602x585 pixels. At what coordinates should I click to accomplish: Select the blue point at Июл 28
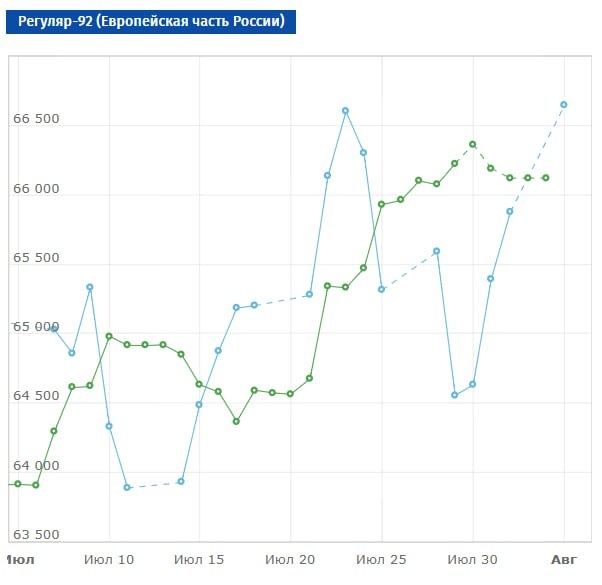pos(437,251)
